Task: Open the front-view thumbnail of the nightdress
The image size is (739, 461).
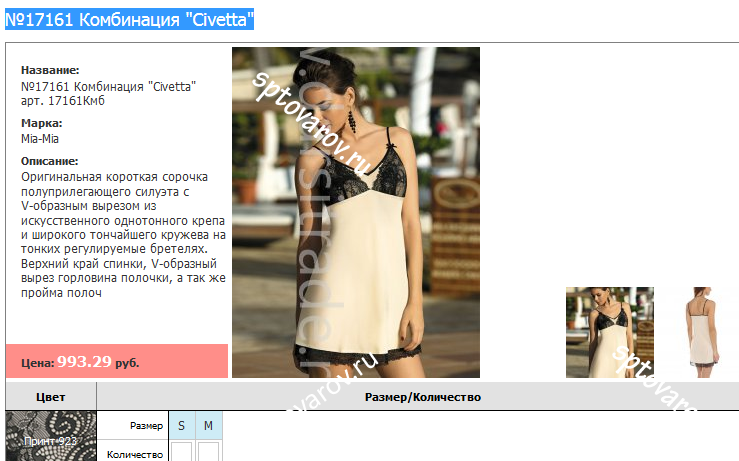Action: 609,332
